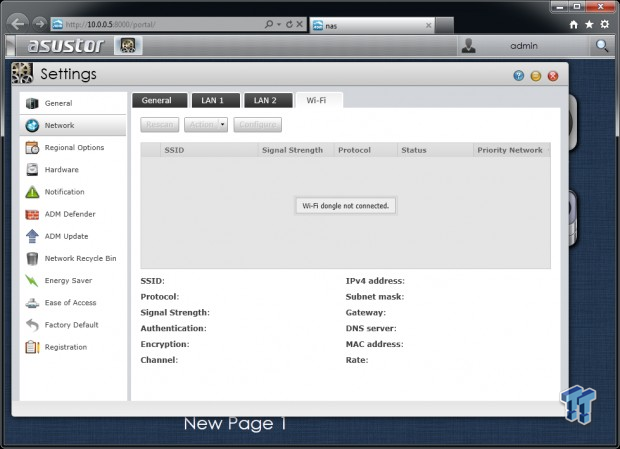Image resolution: width=620 pixels, height=449 pixels.
Task: Close the 'nas' browser tab
Action: click(x=428, y=25)
